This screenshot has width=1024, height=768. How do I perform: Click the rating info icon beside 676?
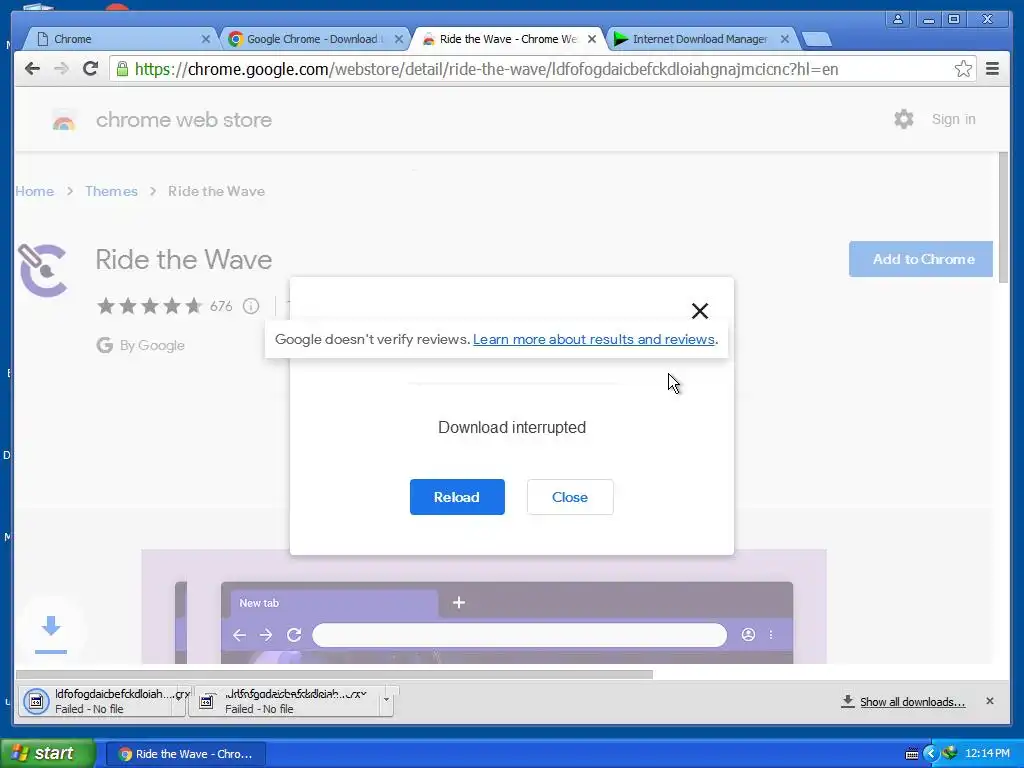tap(251, 306)
